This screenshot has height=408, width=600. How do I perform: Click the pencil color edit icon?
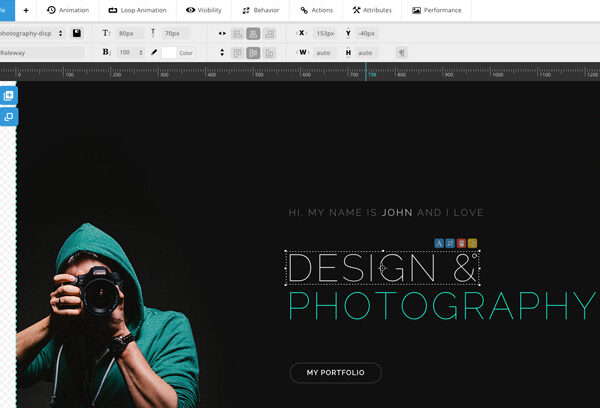point(154,52)
